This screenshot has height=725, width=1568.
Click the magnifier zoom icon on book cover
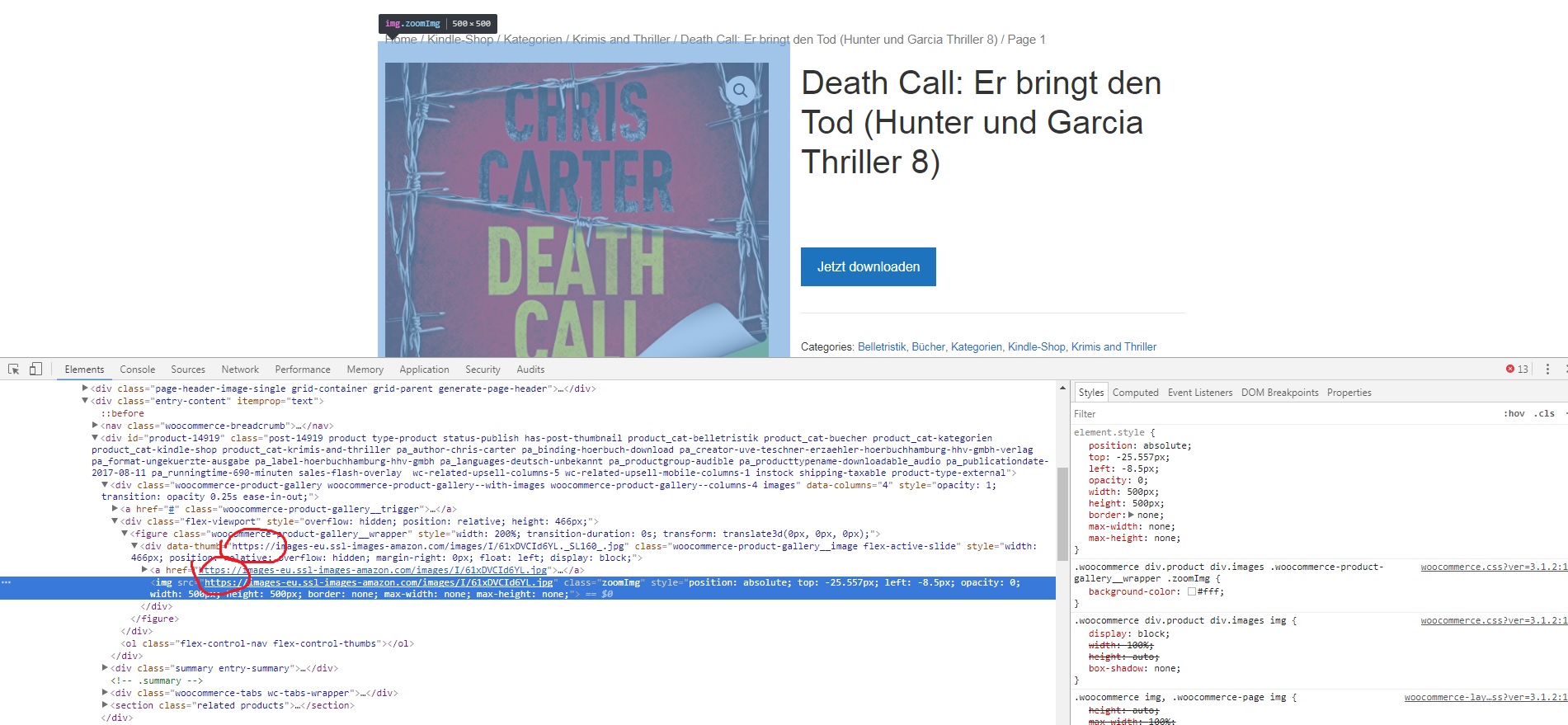pyautogui.click(x=740, y=91)
